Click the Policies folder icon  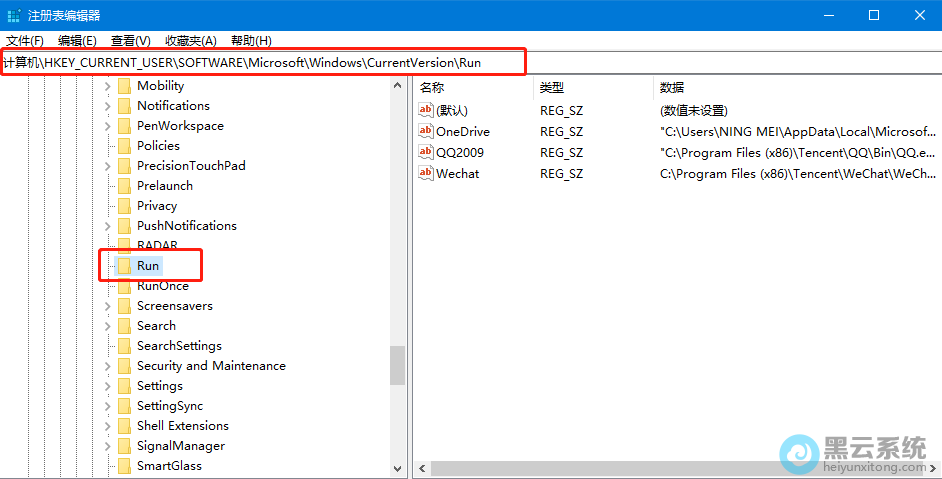coord(124,146)
